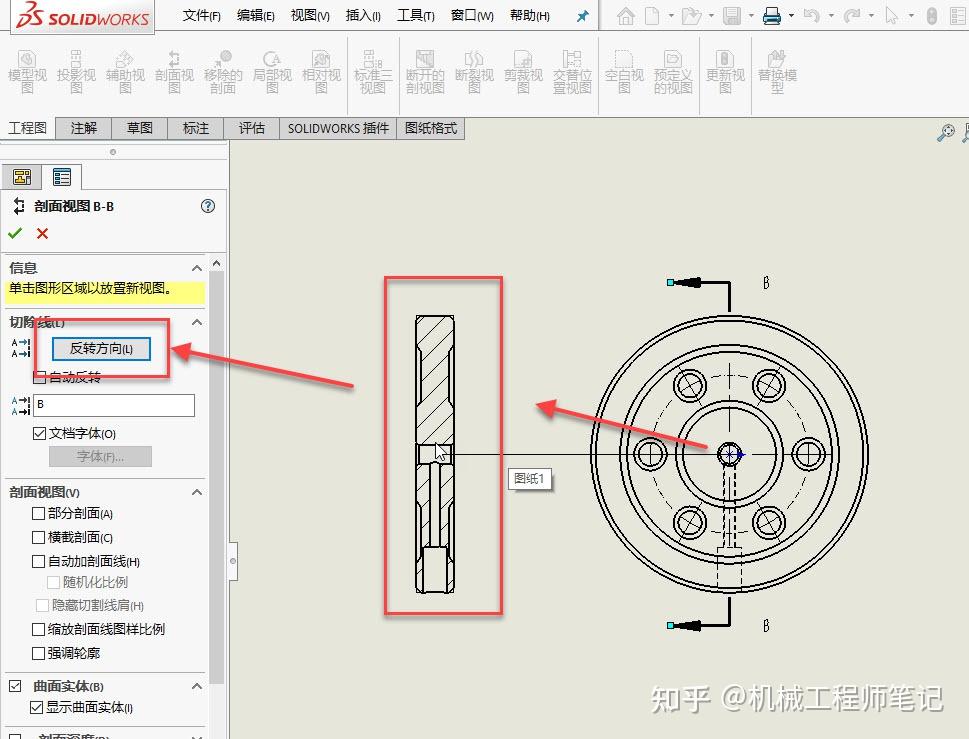Click the Model View (模型视图) icon
The width and height of the screenshot is (969, 739).
pyautogui.click(x=27, y=72)
